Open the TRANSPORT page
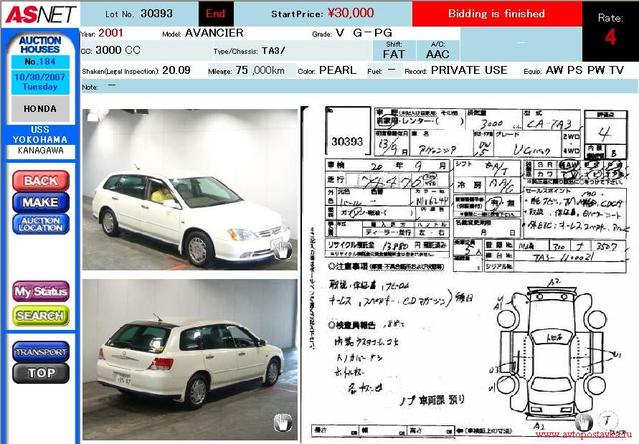 [x=41, y=352]
